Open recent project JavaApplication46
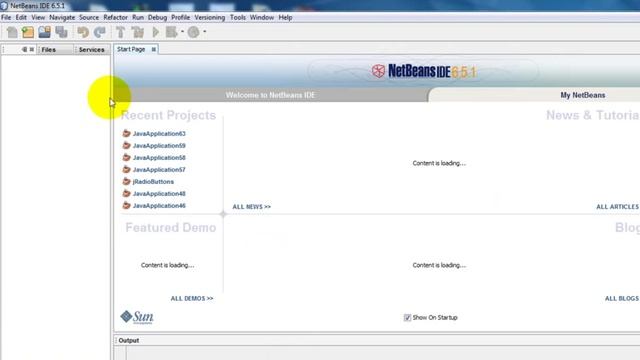Screen dimensions: 640x360 [159, 206]
